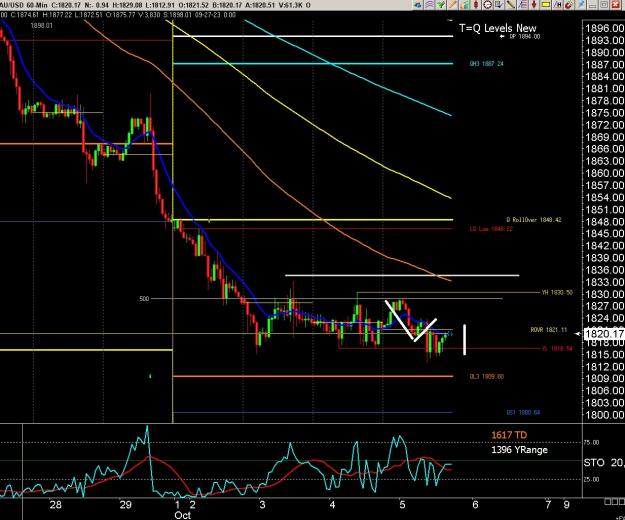Image resolution: width=625 pixels, height=520 pixels.
Task: Click the 3 date on the time axis
Action: tap(262, 505)
